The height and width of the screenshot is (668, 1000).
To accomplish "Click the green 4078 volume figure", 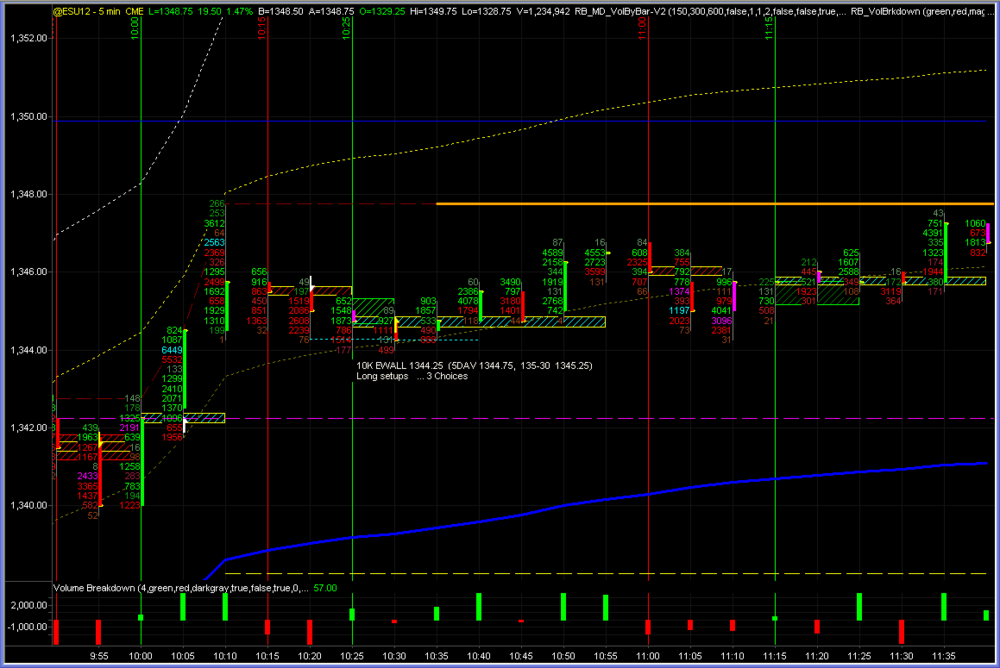I will pos(468,301).
